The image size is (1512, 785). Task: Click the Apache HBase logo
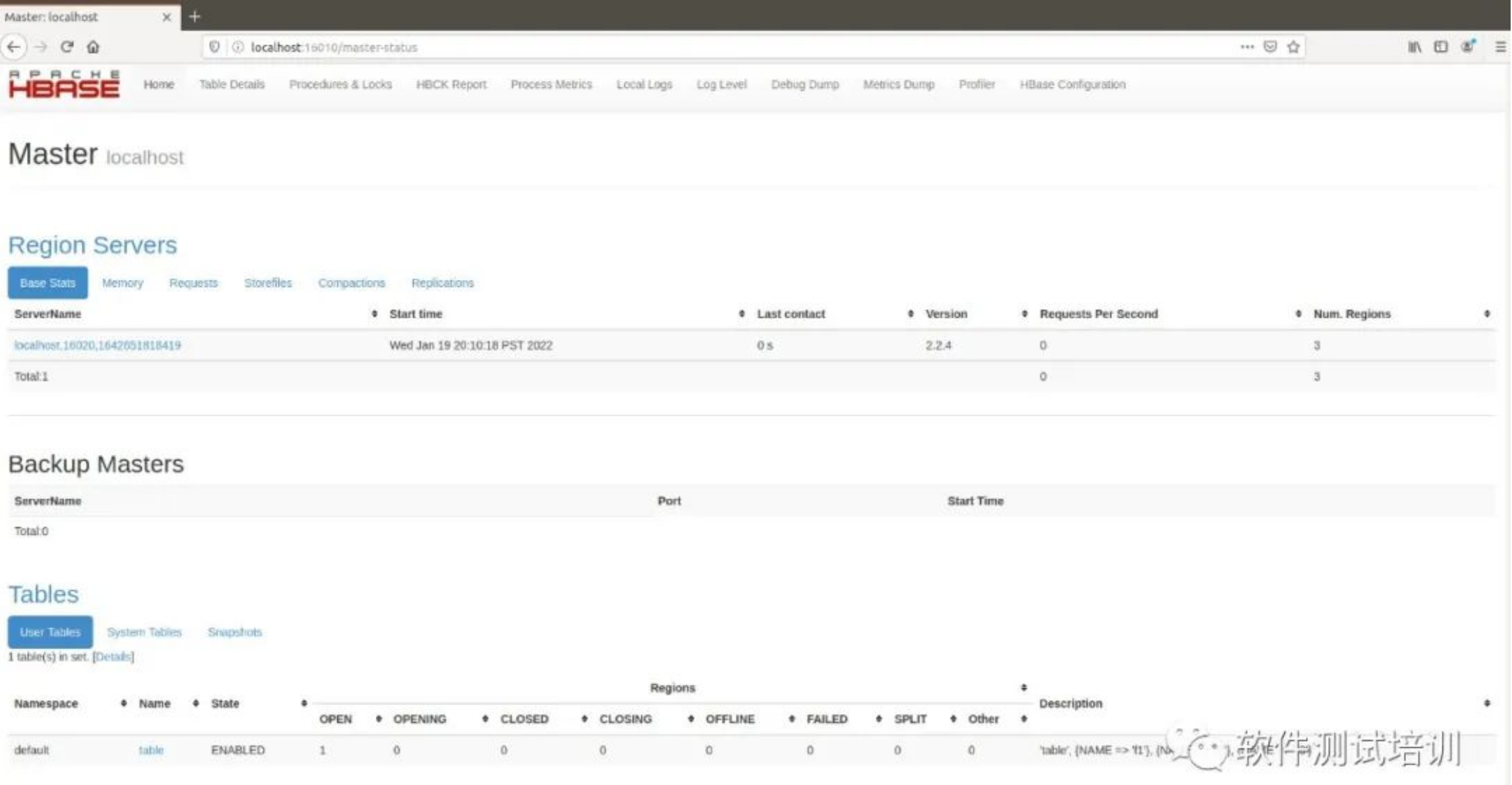click(64, 83)
